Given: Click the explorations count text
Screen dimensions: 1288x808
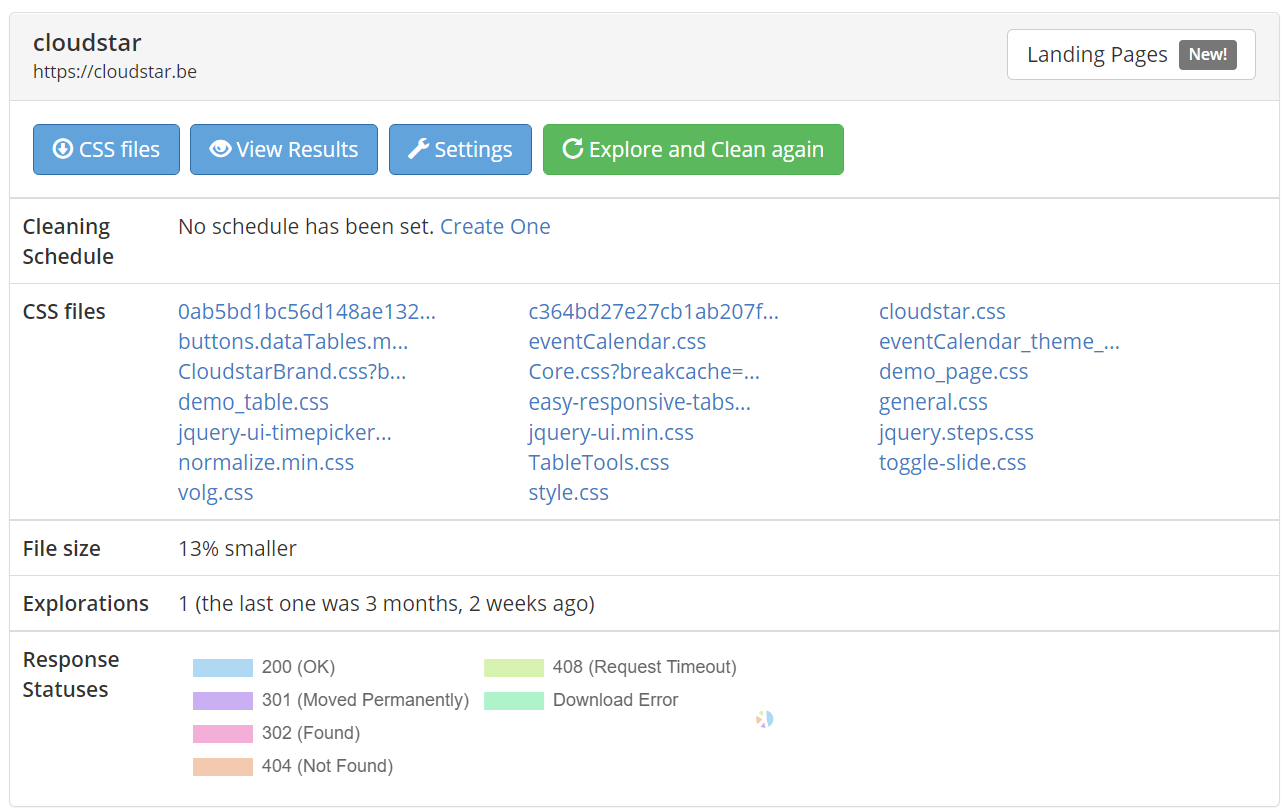Looking at the screenshot, I should (386, 604).
